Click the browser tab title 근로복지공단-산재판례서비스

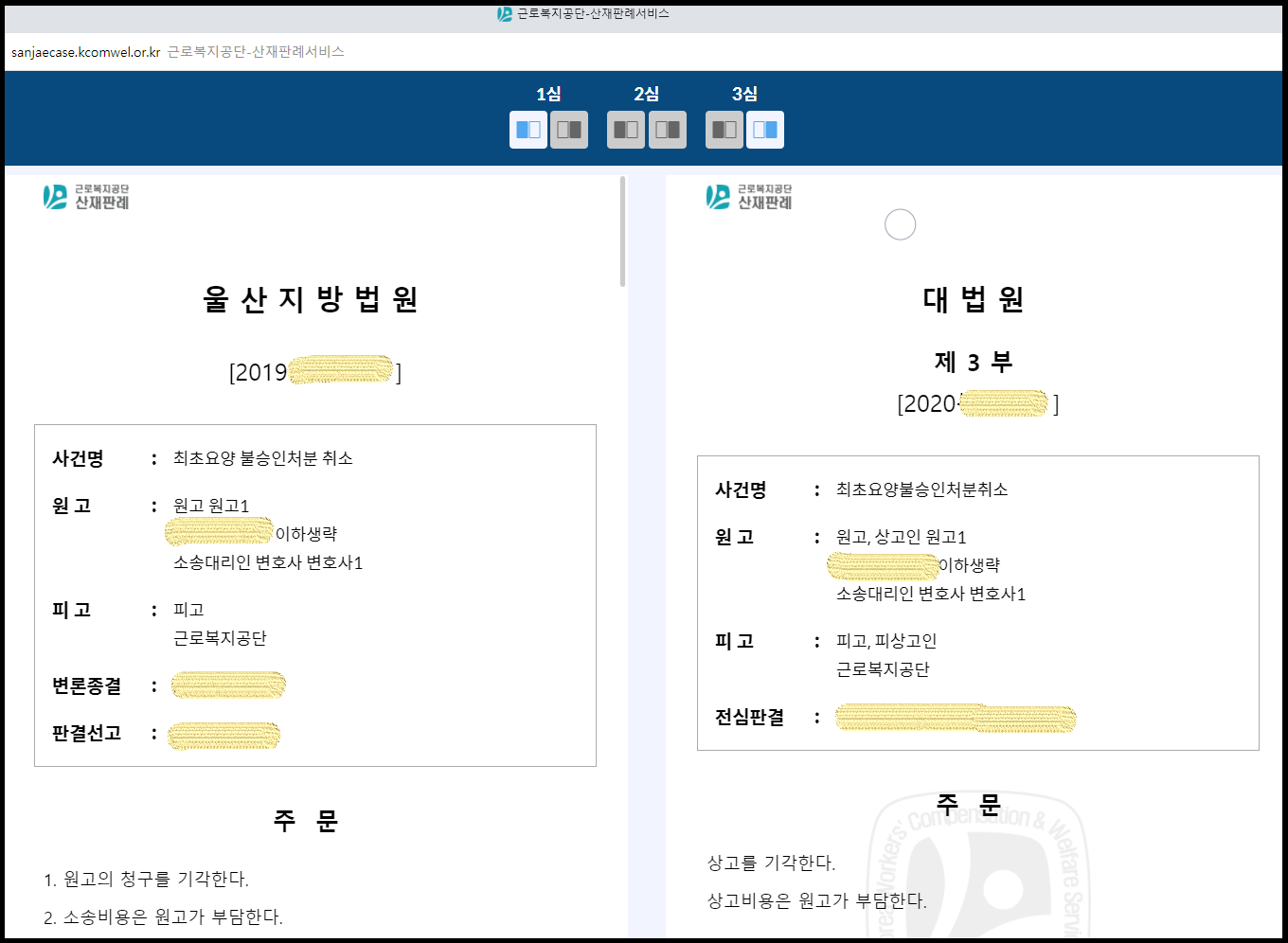(x=593, y=14)
